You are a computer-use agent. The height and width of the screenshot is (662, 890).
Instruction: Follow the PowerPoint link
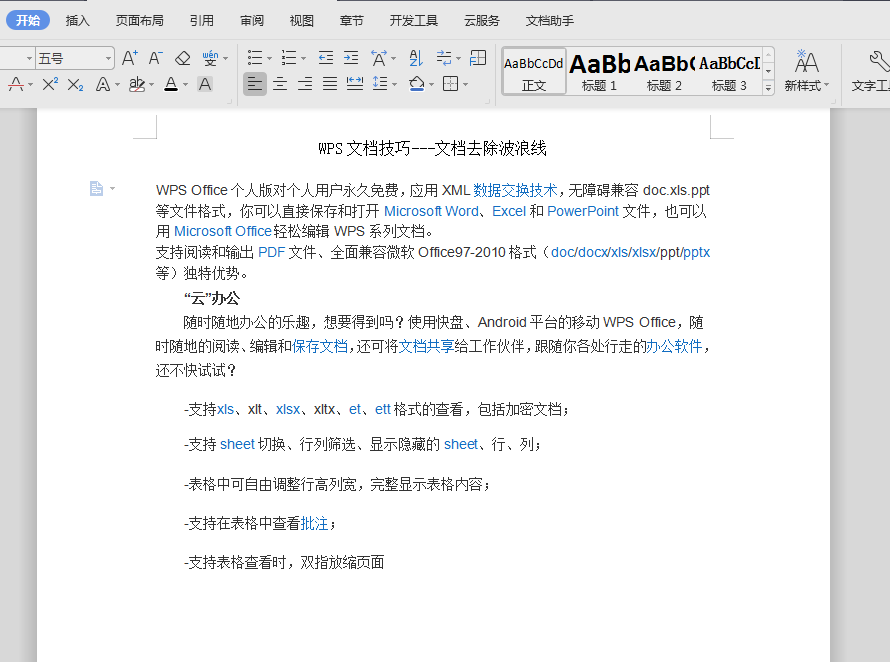[583, 211]
